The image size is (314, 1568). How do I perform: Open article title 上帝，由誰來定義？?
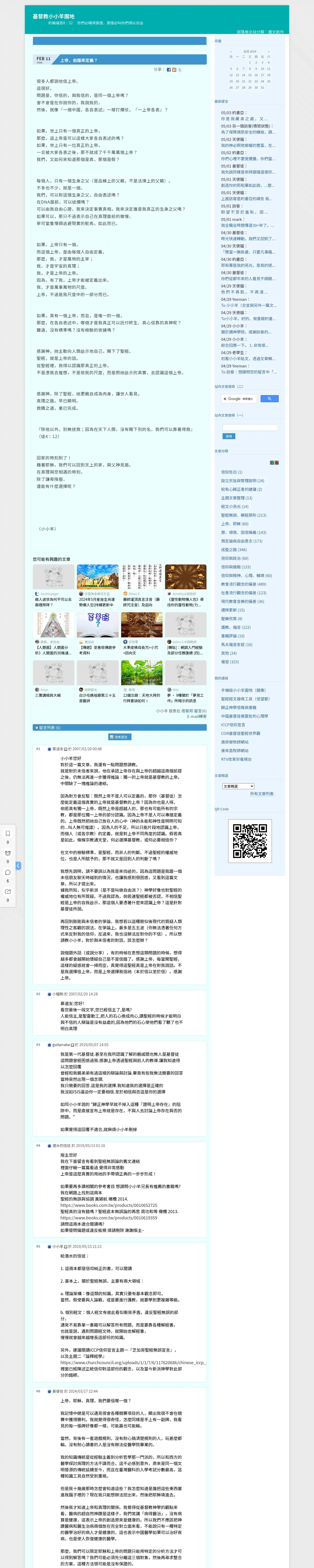point(79,61)
